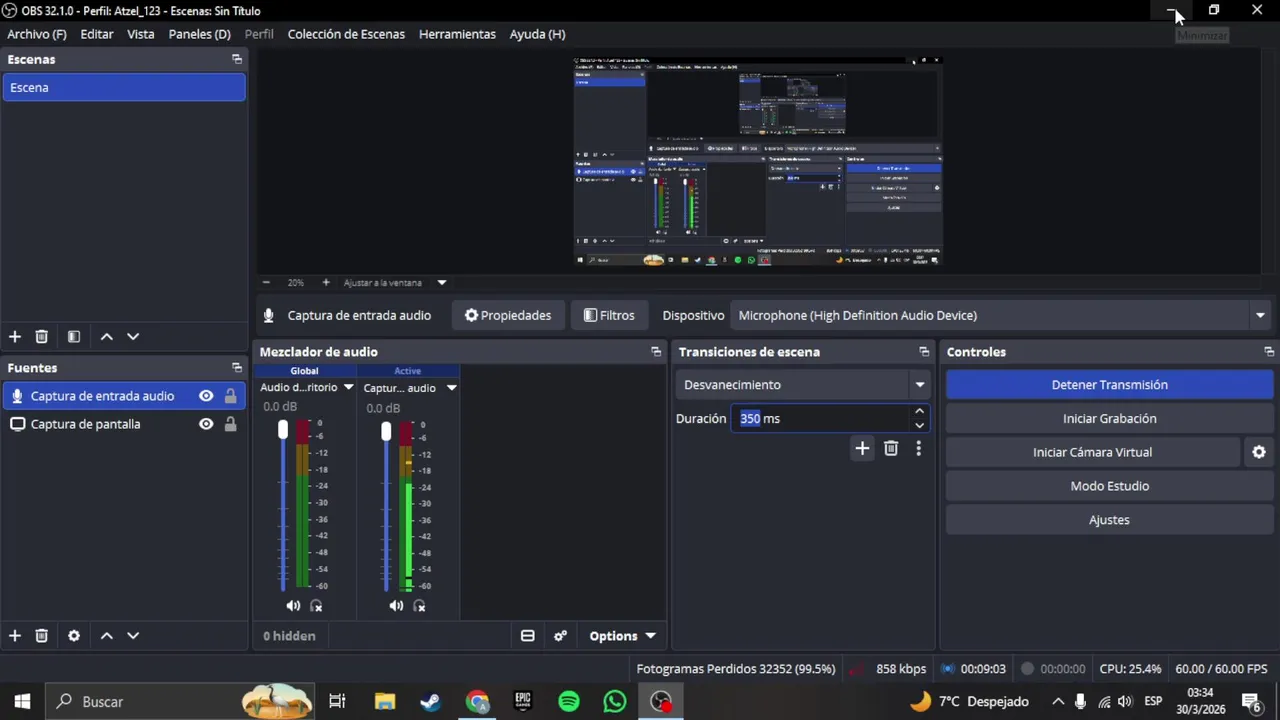
Task: Open Spotify from the taskbar
Action: [569, 702]
